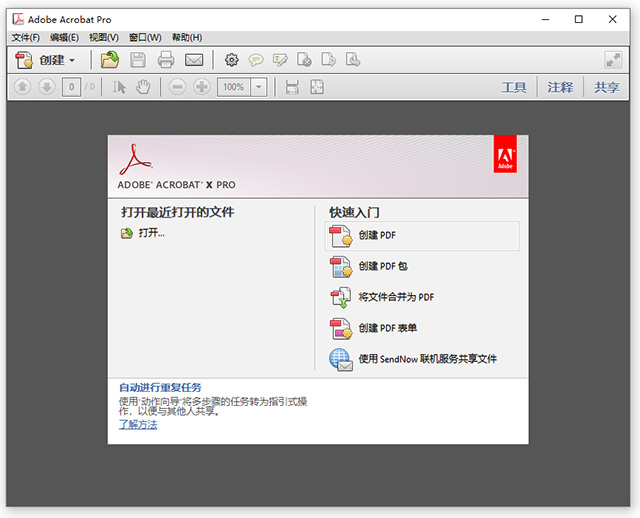Click the Fit one full page icon
The image size is (640, 518).
317,87
